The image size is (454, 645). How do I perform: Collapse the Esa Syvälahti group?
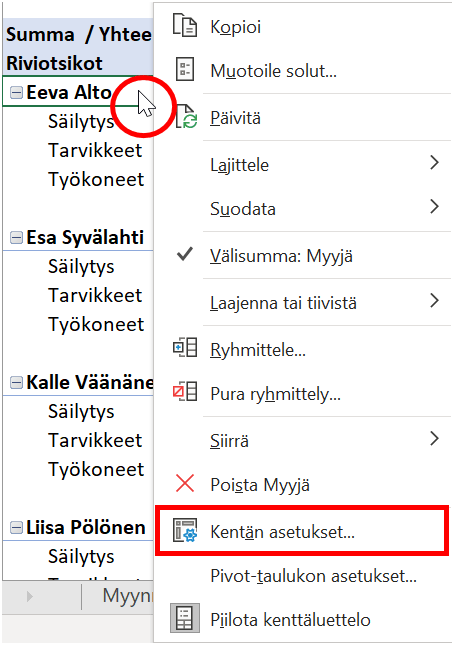[16, 238]
